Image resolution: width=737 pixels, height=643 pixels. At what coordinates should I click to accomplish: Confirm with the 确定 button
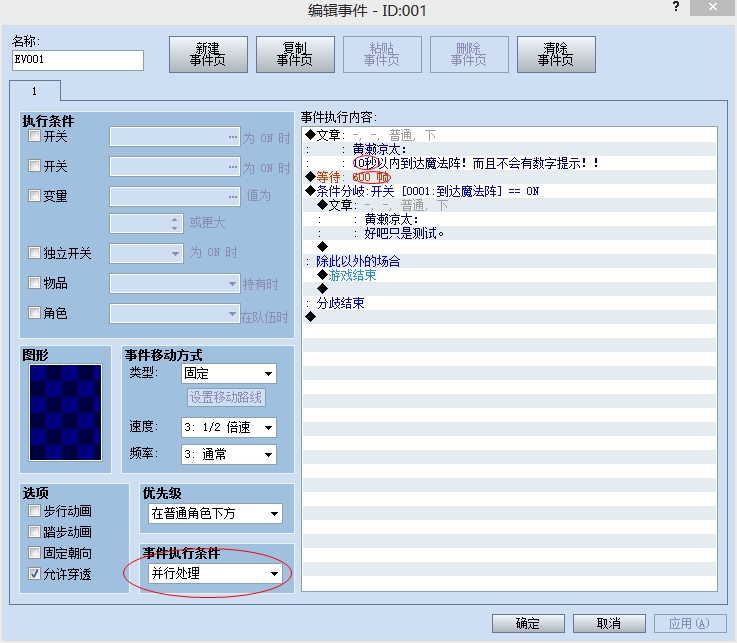[x=528, y=623]
